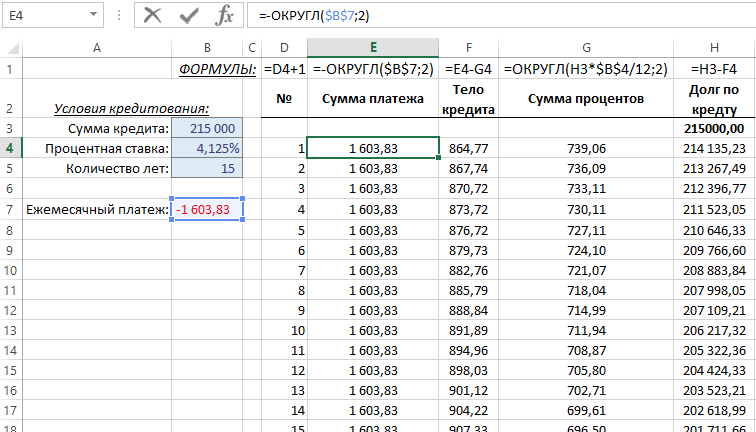This screenshot has height=432, width=756.
Task: Click the Cancel X icon in formula bar
Action: (153, 15)
